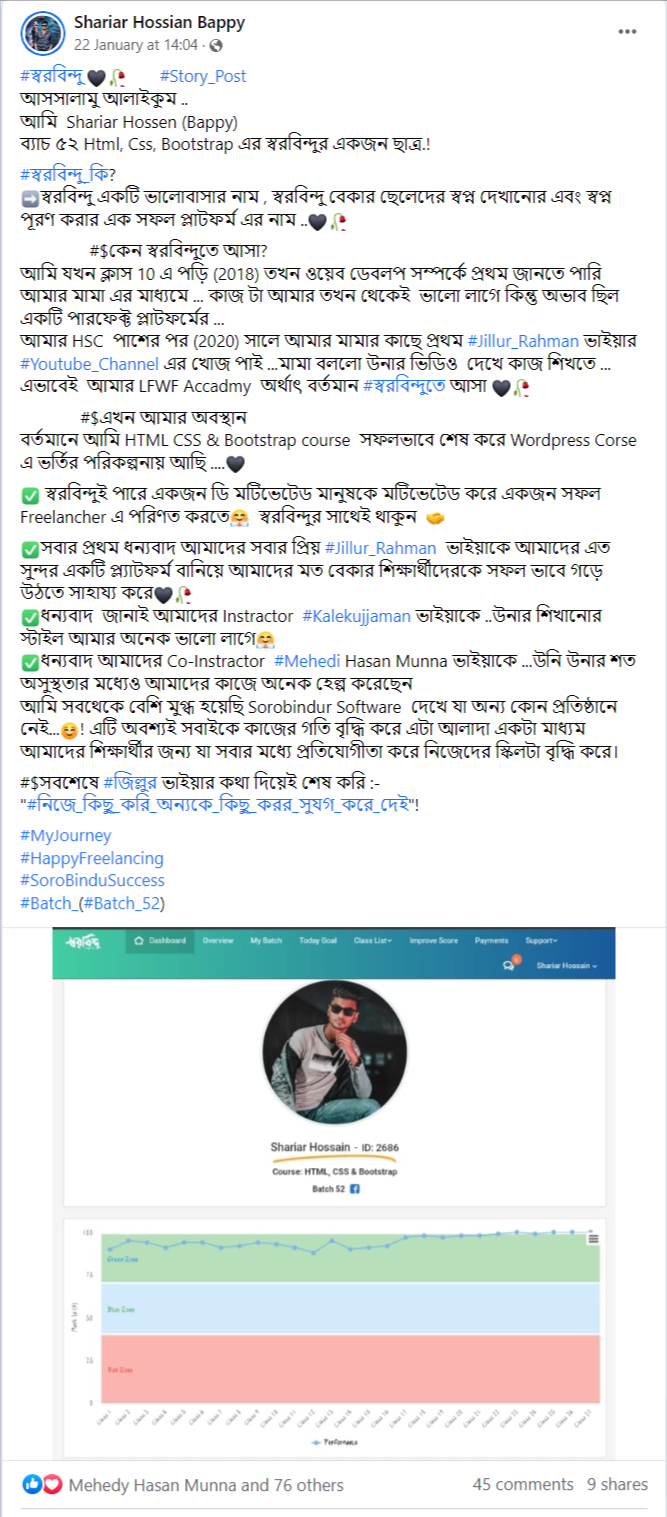
Task: Click the 9 shares link
Action: click(x=617, y=1484)
